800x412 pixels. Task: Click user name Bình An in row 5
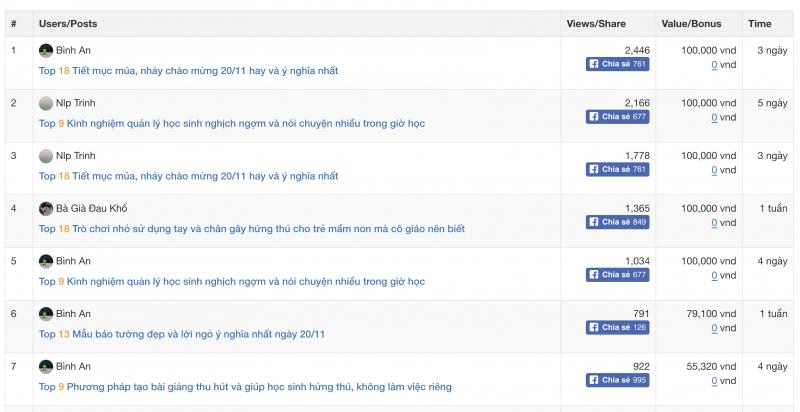(73, 261)
